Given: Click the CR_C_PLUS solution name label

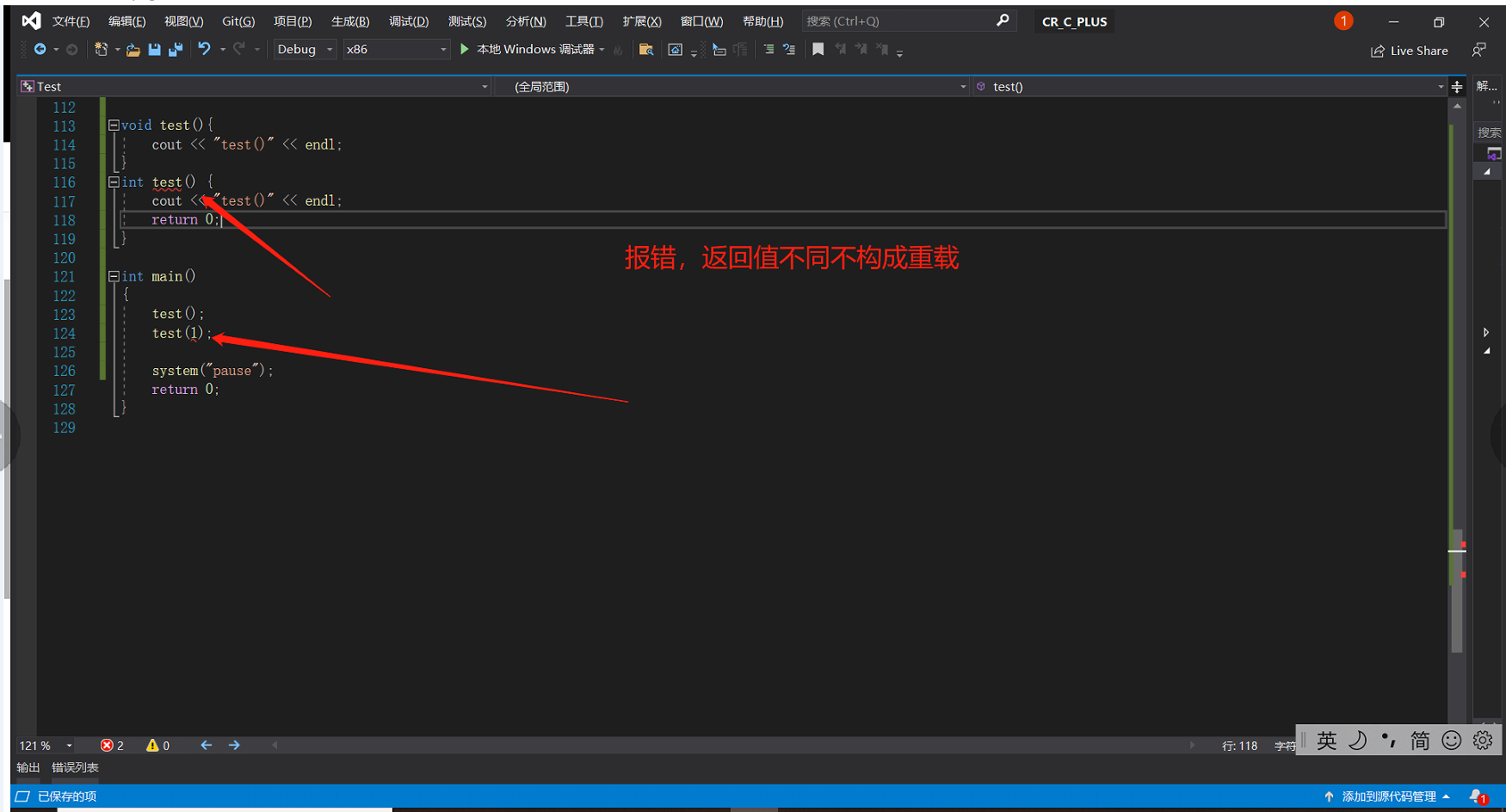Looking at the screenshot, I should tap(1074, 22).
